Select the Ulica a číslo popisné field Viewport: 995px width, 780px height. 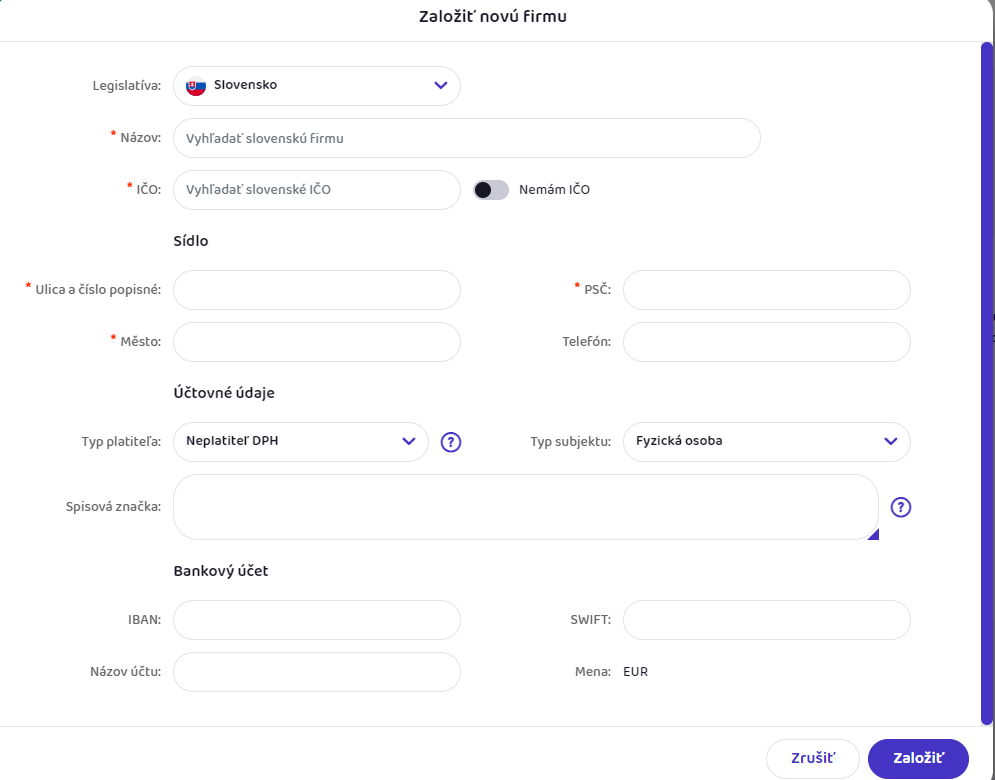316,290
